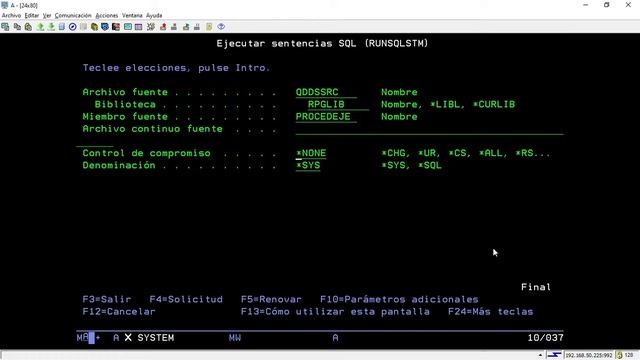Click the cursor position '10/037' in status line
640x360 pixels.
[545, 338]
